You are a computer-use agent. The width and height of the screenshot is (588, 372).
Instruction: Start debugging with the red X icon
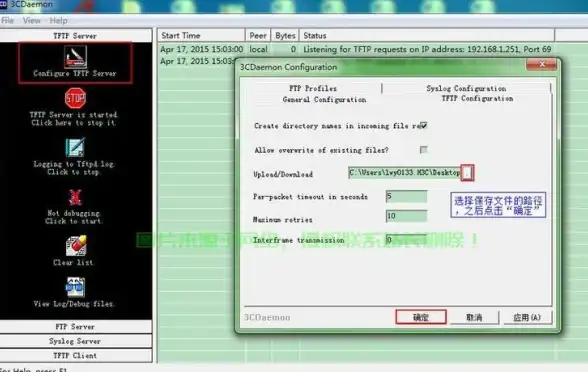coord(75,197)
